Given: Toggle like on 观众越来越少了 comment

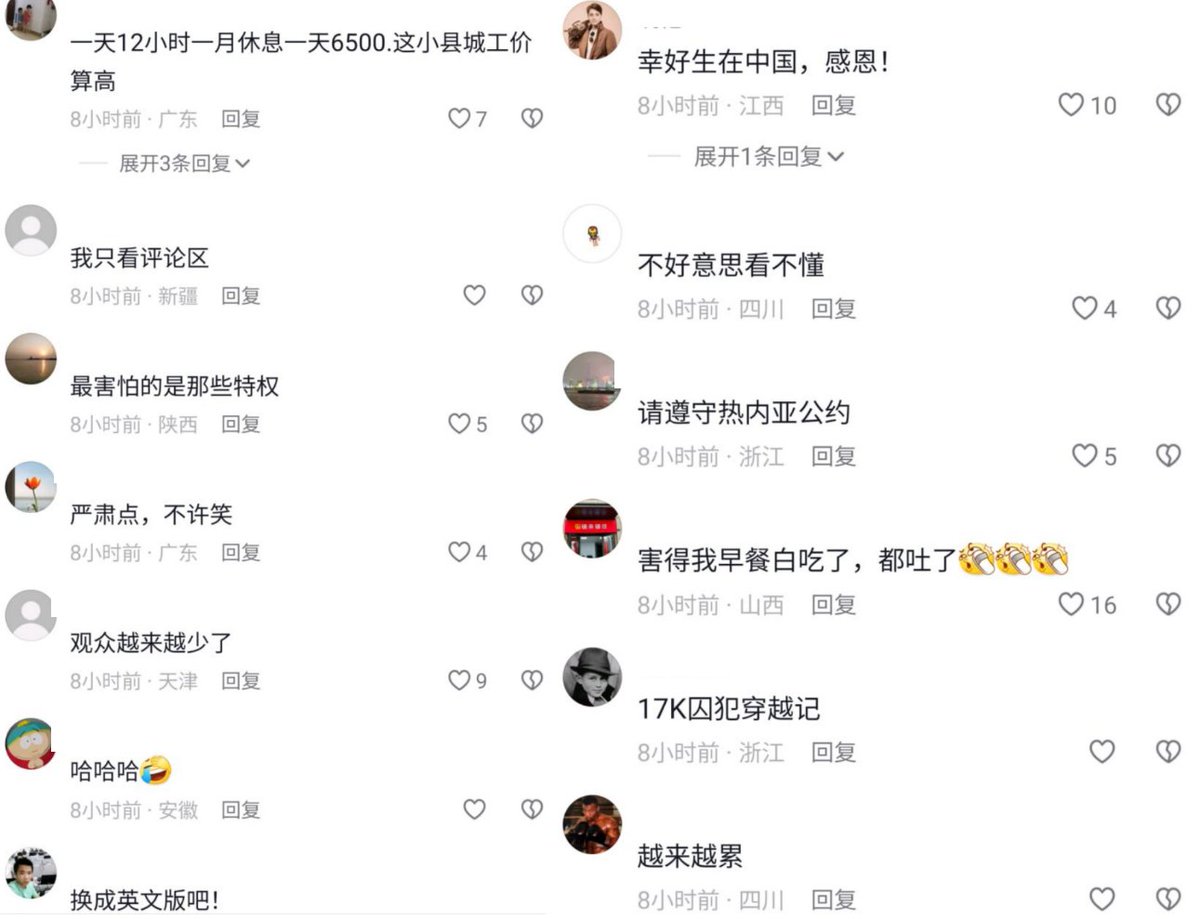Looking at the screenshot, I should 459,681.
